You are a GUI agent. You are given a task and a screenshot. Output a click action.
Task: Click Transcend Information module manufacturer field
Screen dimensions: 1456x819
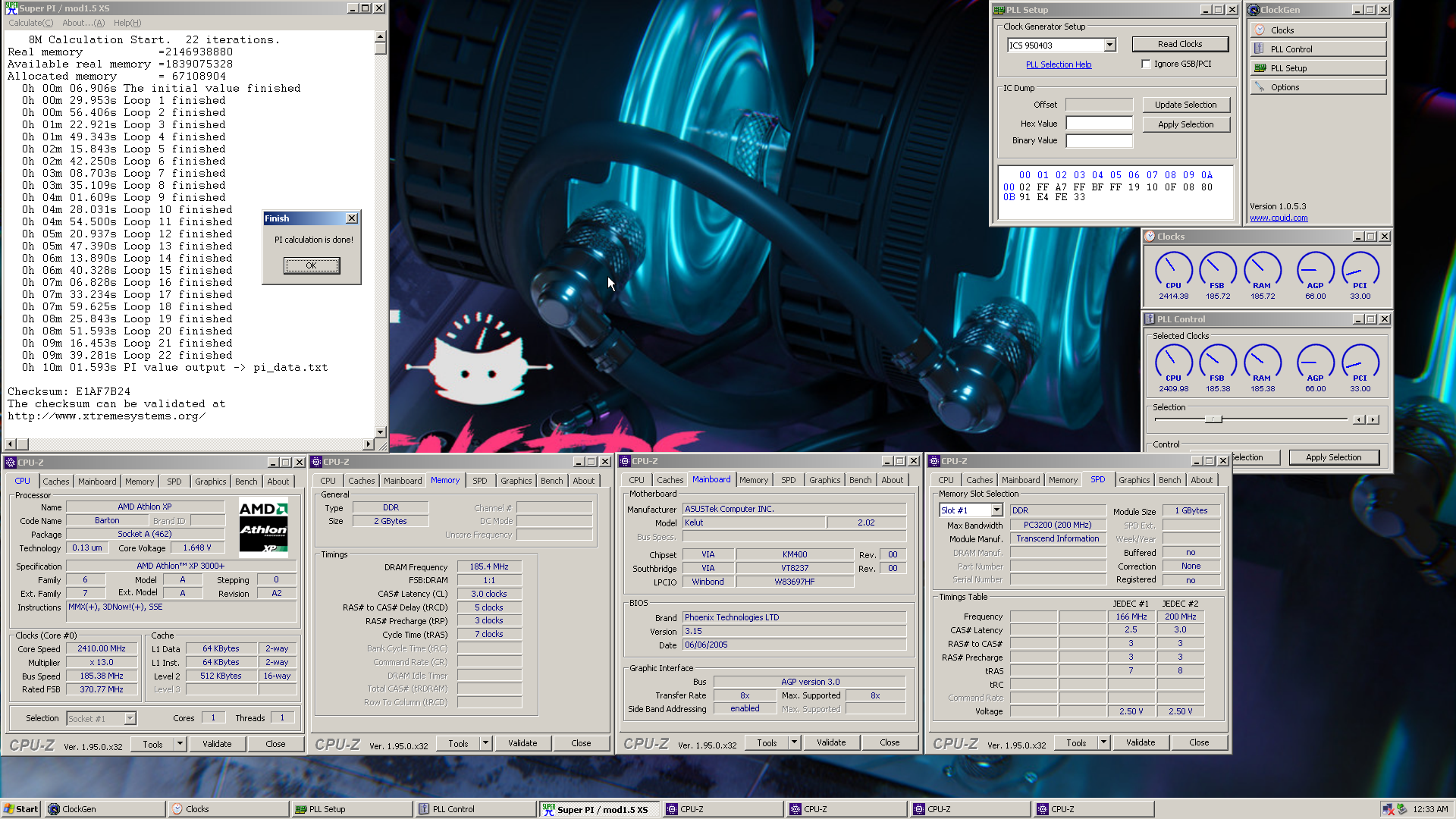coord(1057,539)
